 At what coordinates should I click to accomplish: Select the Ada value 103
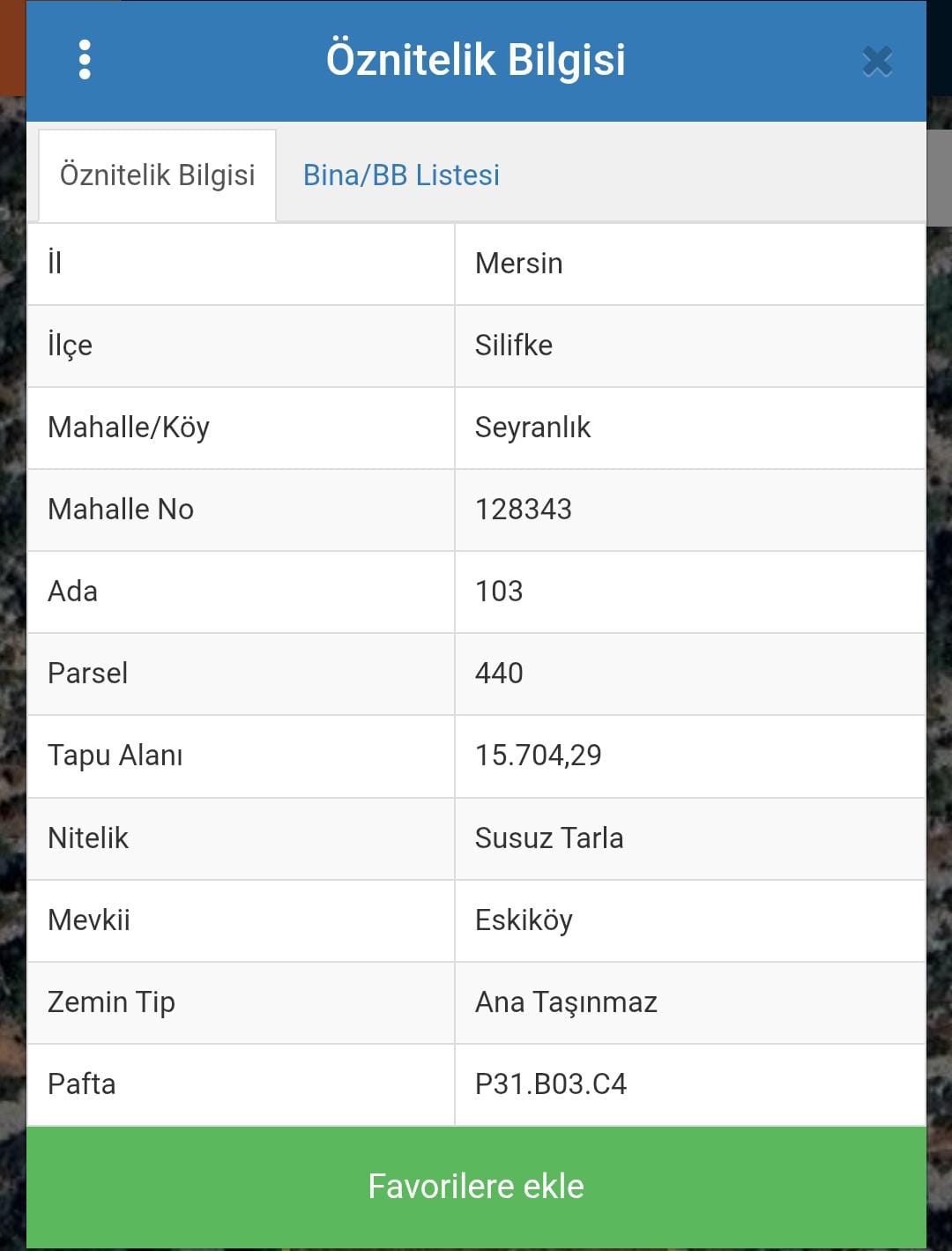pos(499,592)
